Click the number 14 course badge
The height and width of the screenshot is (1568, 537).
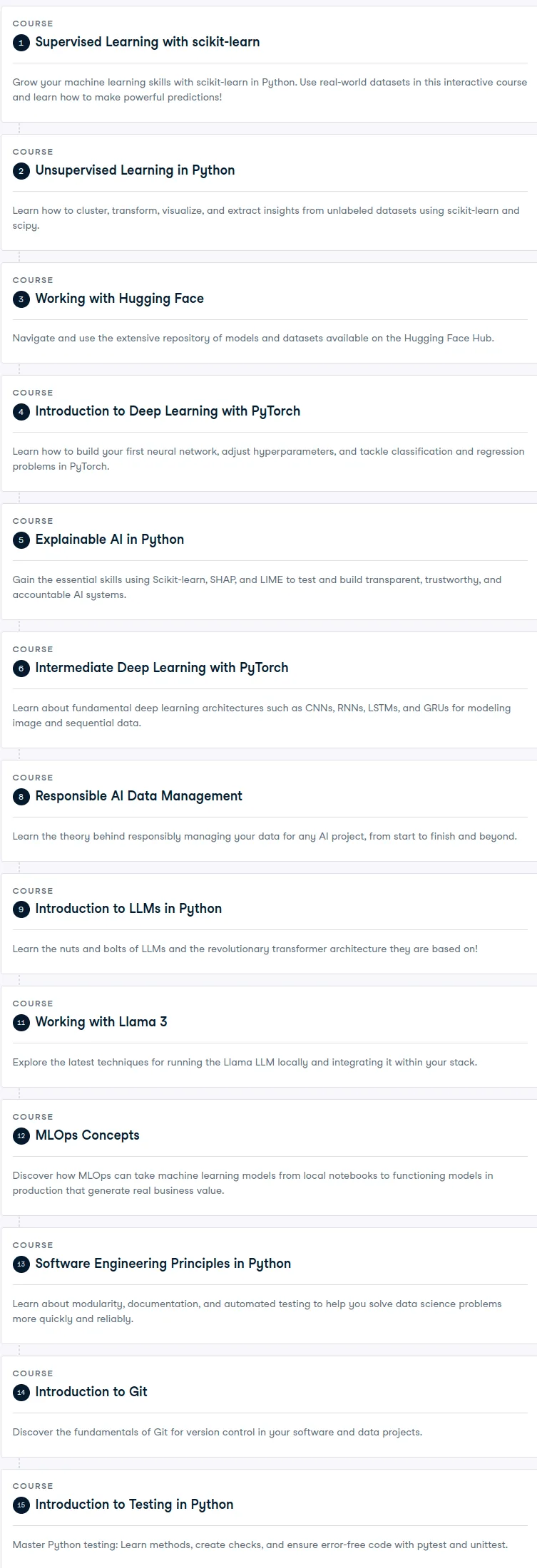tap(21, 1393)
